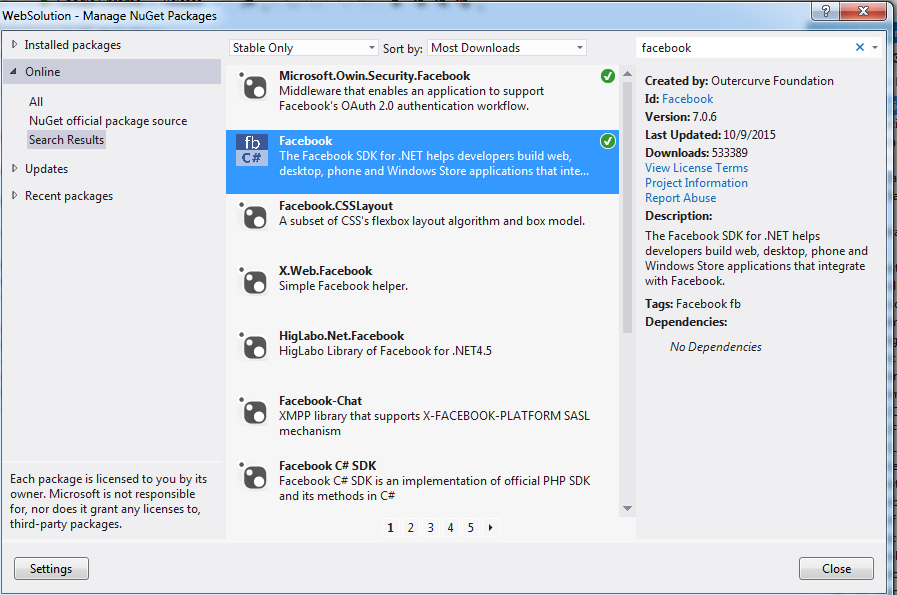897x595 pixels.
Task: Open the Stable Only filter dropdown
Action: 304,48
